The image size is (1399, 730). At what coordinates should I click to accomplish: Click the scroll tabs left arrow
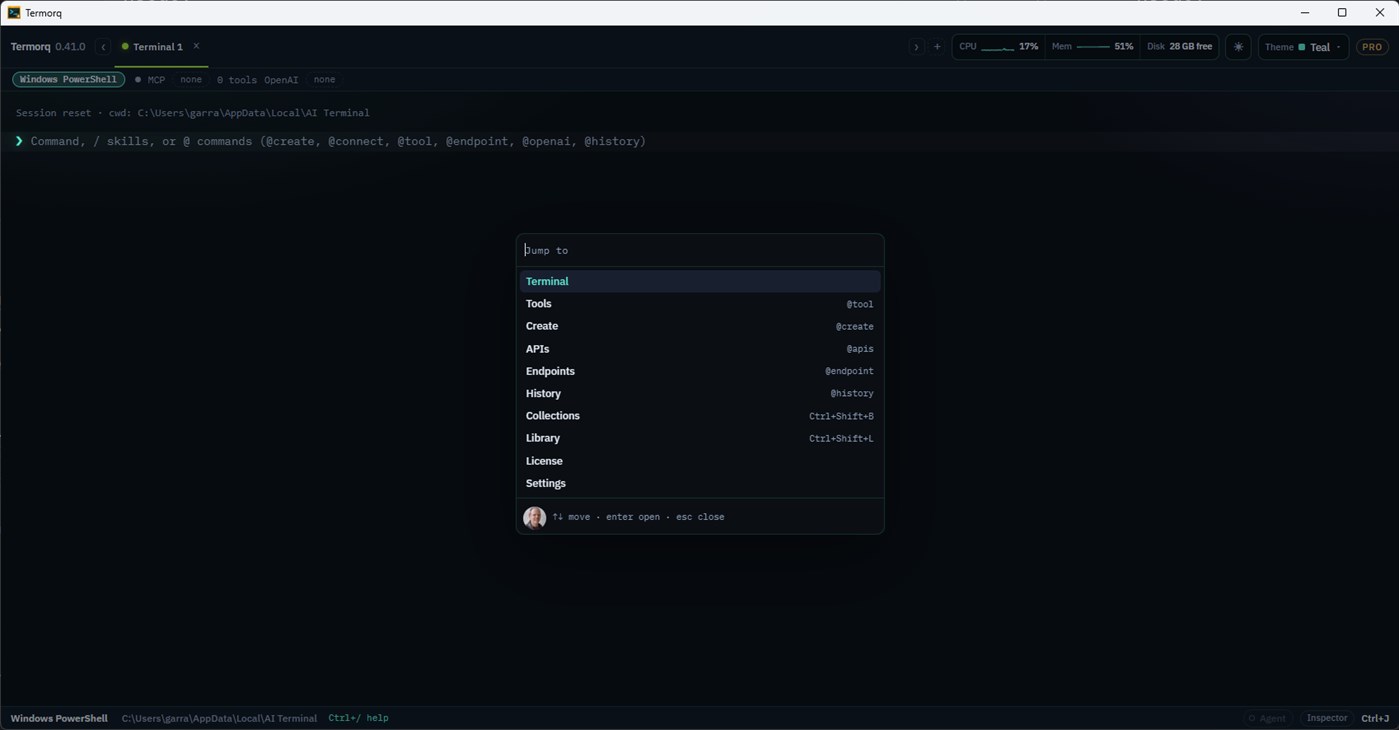103,47
